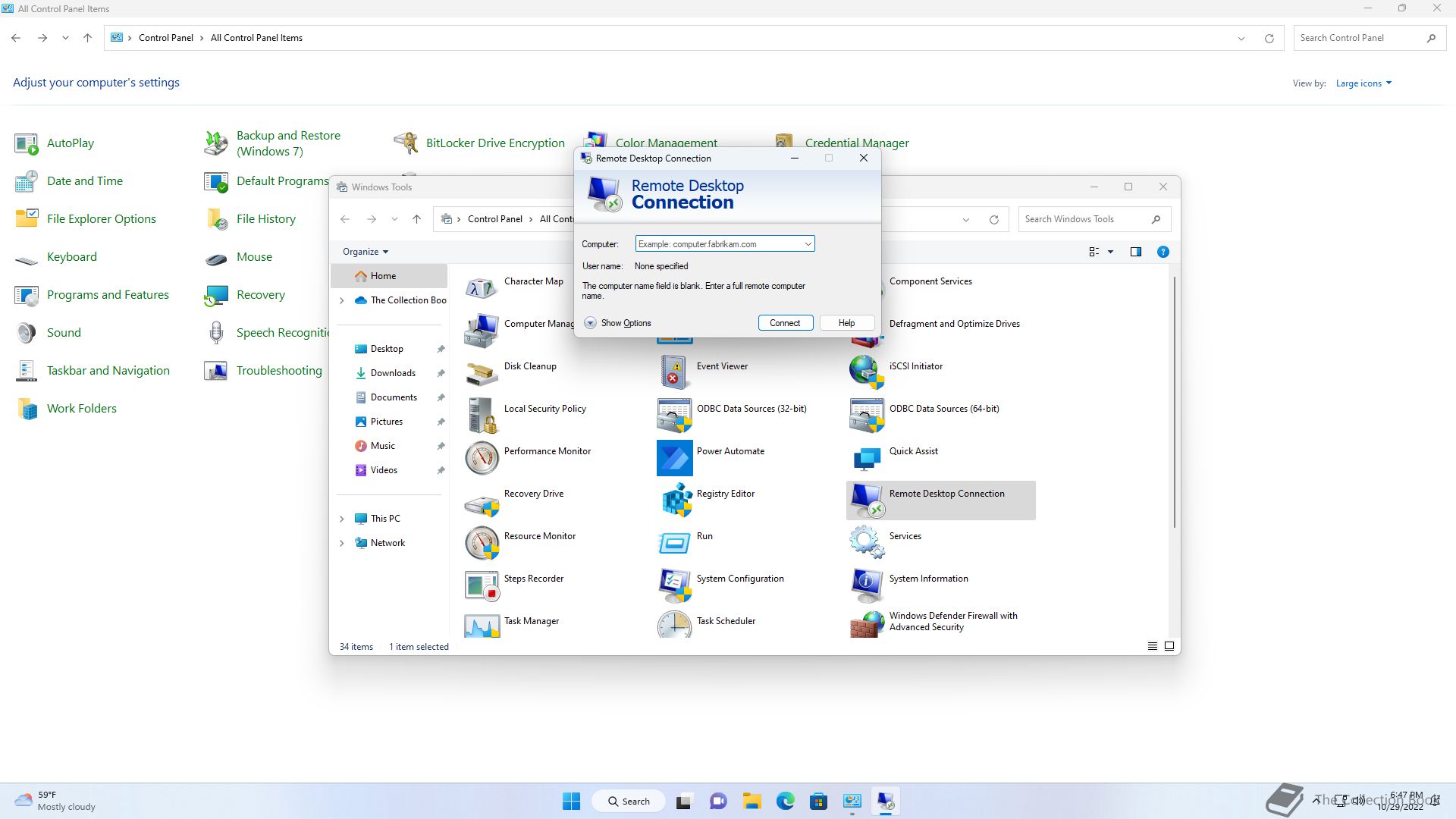Click the Connect button
Screen dimensions: 1456x819
(785, 323)
